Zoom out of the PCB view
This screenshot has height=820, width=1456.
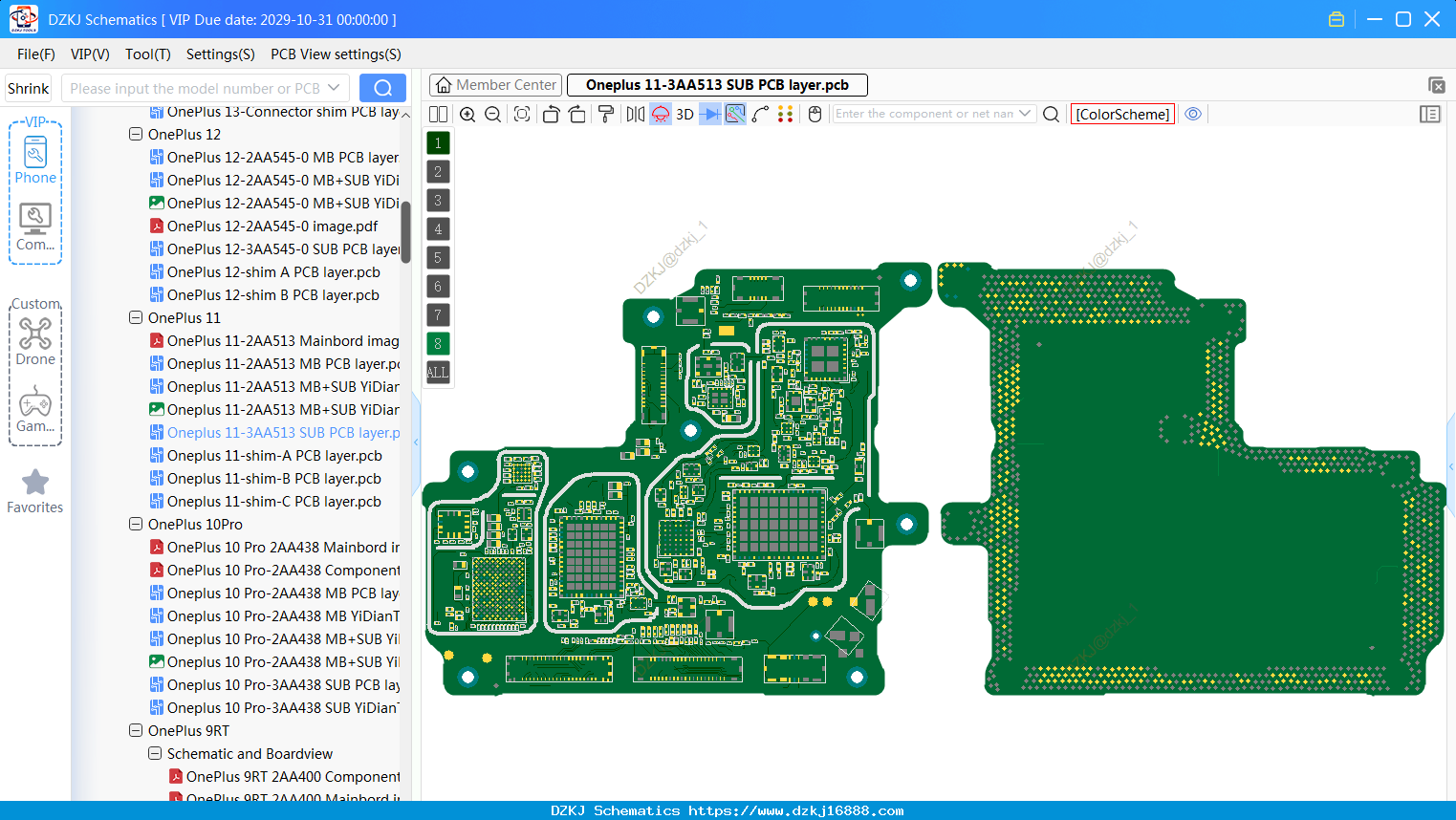tap(493, 114)
